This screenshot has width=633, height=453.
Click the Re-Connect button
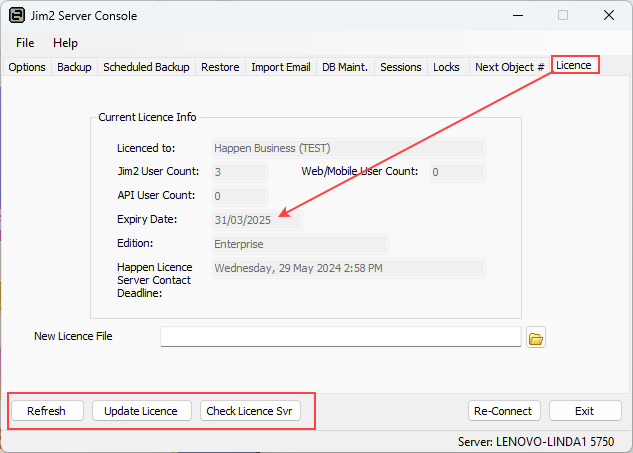coord(503,411)
